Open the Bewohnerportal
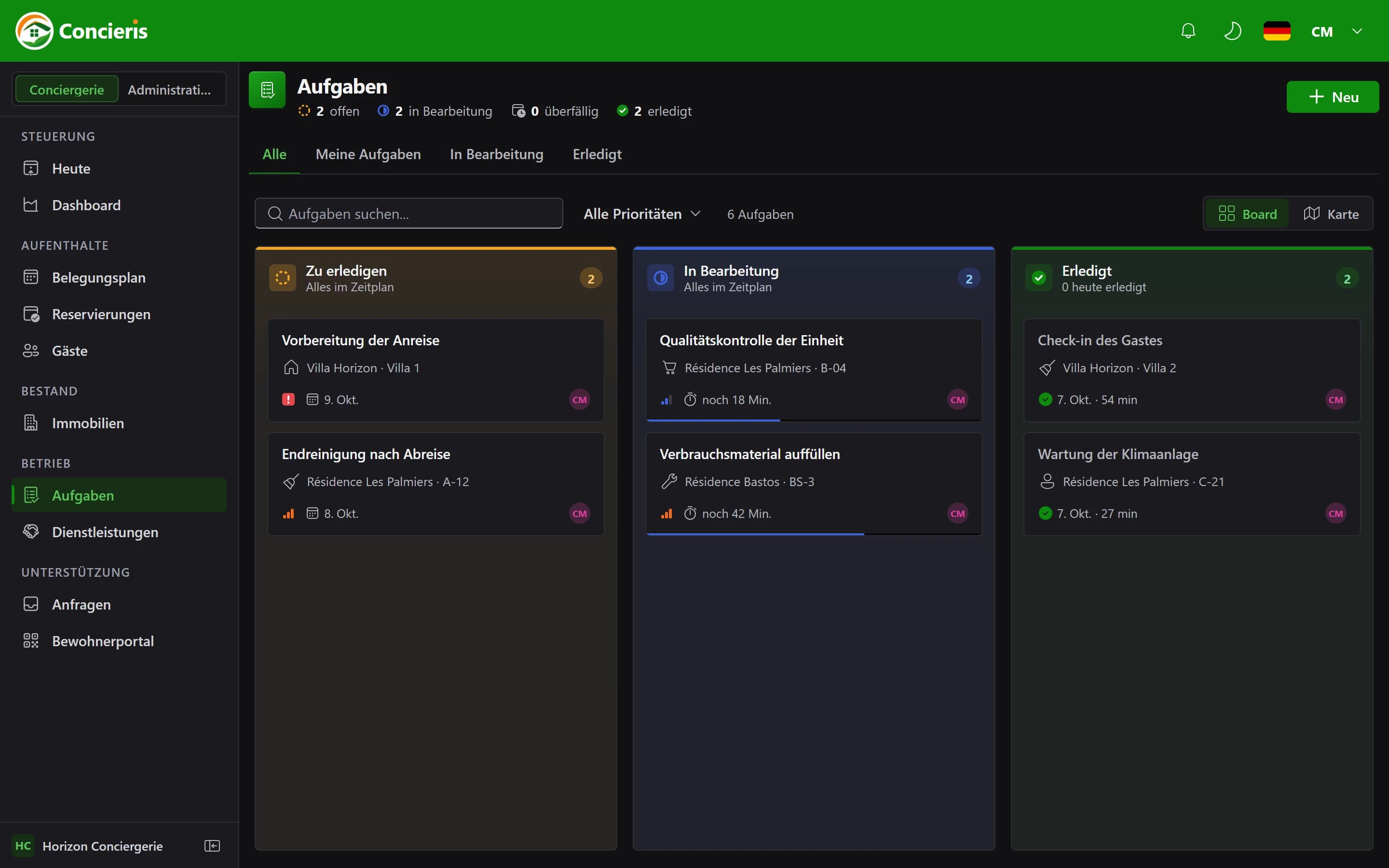1389x868 pixels. pos(120,641)
